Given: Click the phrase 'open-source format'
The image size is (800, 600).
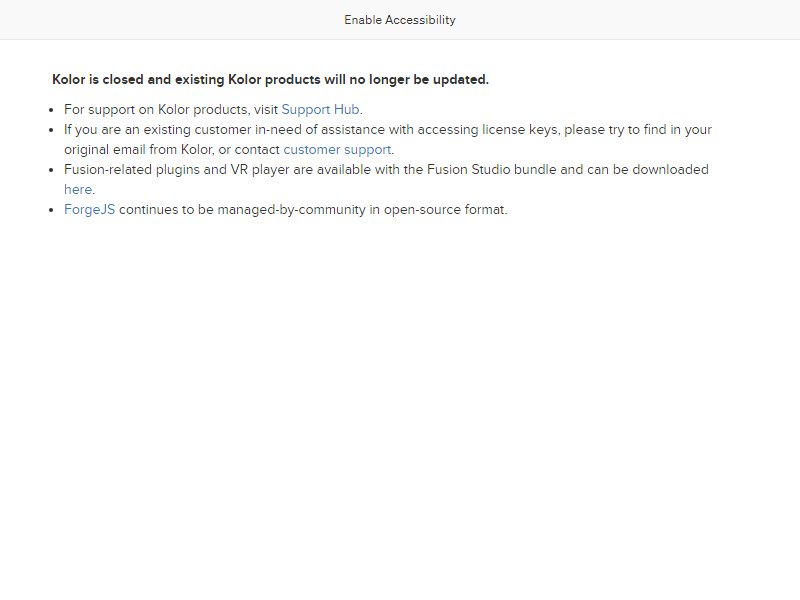Looking at the screenshot, I should 444,210.
